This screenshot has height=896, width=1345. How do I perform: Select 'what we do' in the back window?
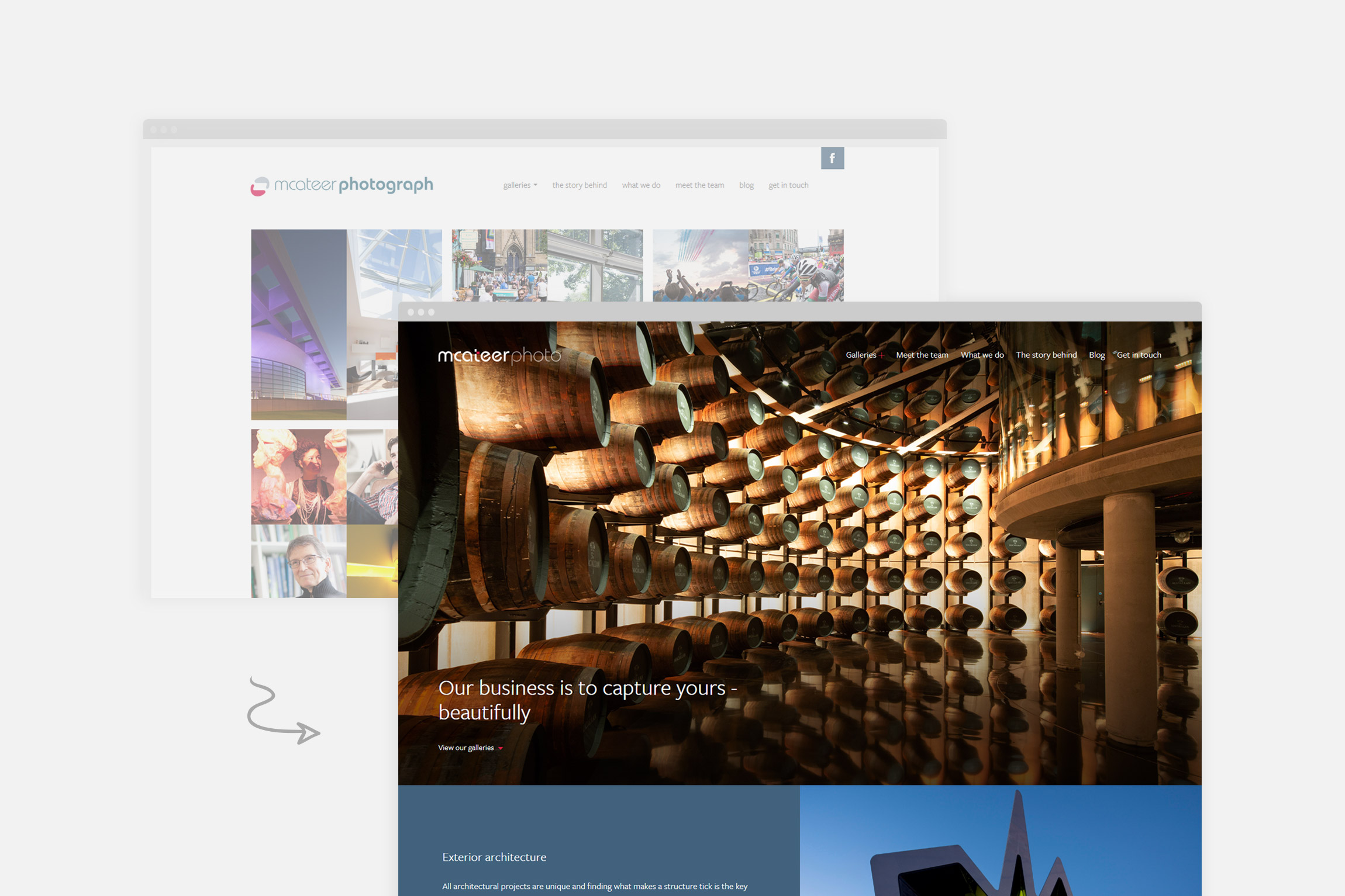pyautogui.click(x=641, y=185)
